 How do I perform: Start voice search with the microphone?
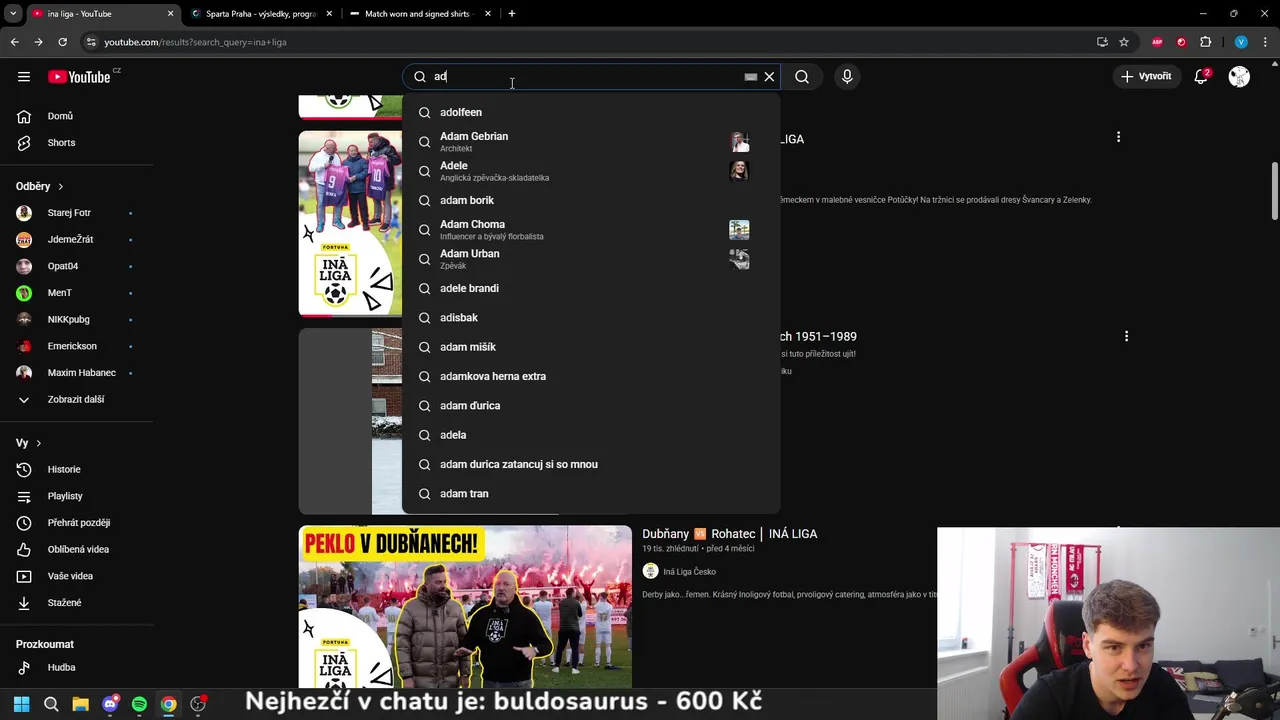click(x=847, y=77)
